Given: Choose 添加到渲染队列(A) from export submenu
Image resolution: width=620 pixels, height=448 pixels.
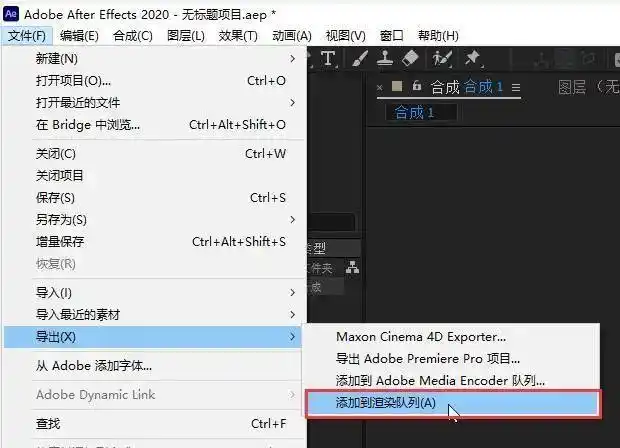Looking at the screenshot, I should 386,403.
